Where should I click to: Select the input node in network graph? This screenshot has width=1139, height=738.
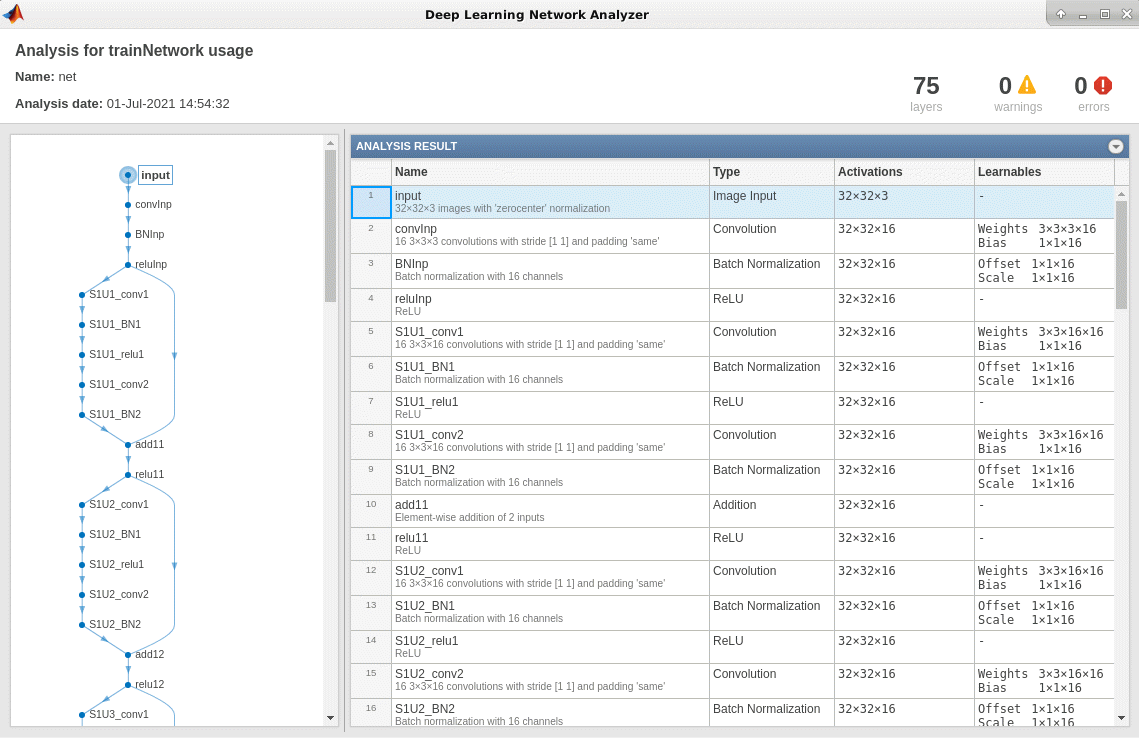(128, 175)
